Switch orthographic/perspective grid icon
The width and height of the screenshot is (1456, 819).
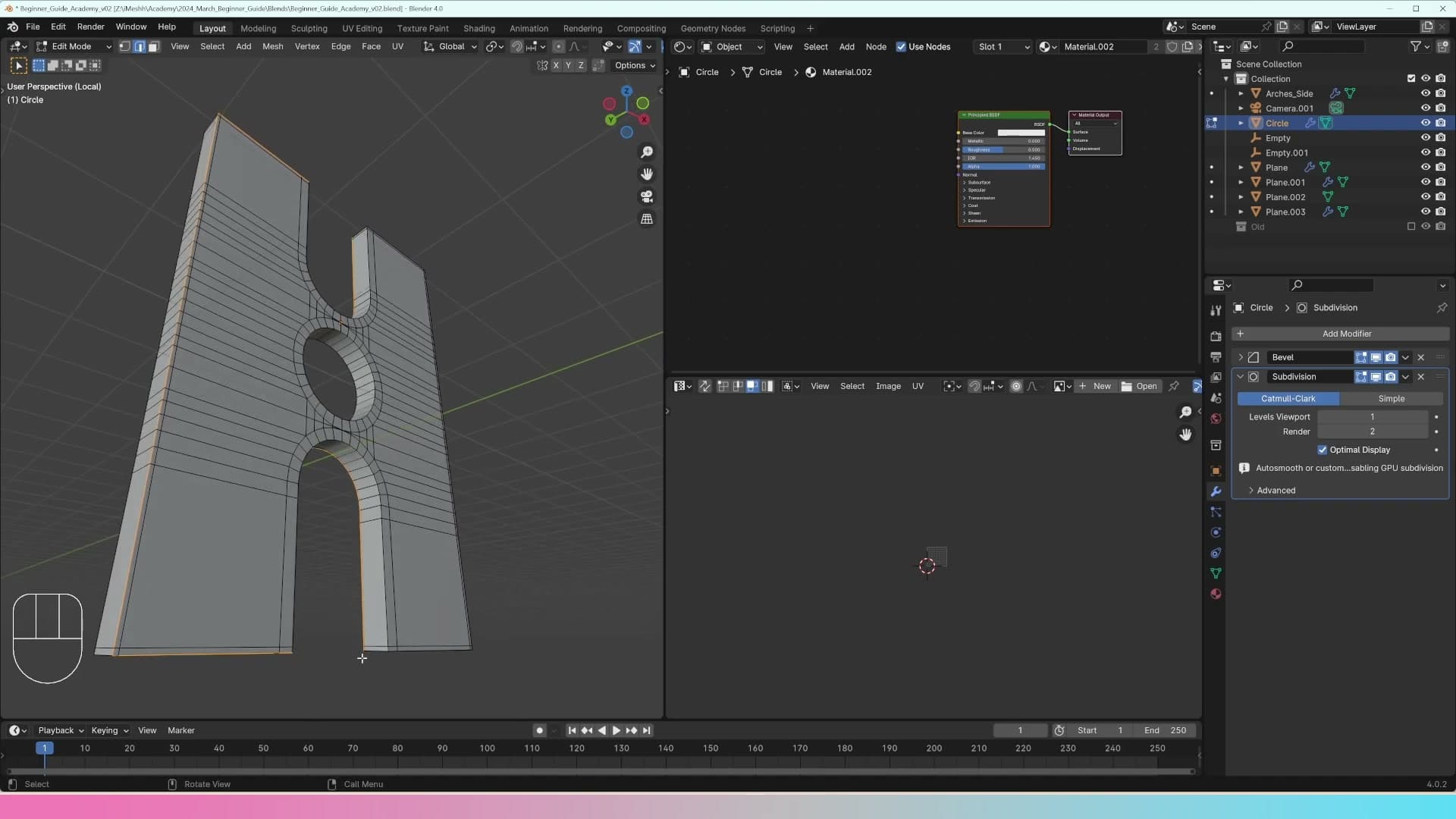coord(647,218)
